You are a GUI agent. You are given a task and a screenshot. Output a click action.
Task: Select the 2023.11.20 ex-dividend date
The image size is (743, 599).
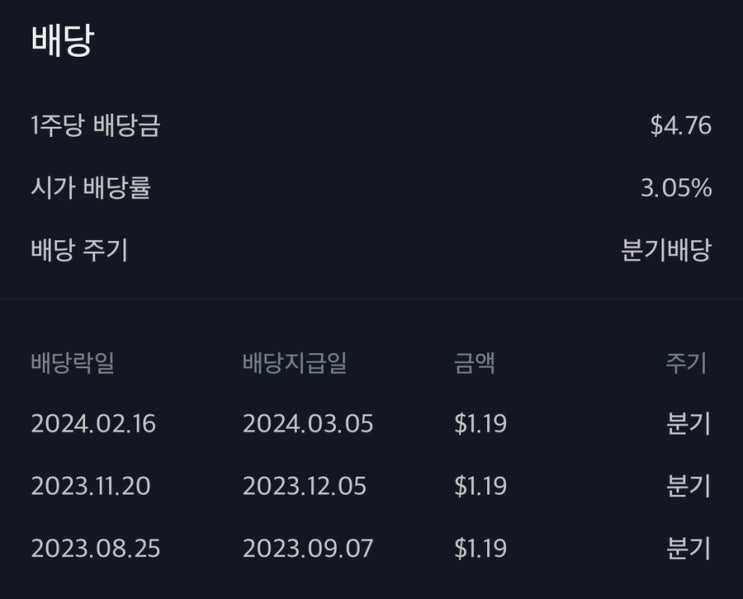tap(93, 487)
